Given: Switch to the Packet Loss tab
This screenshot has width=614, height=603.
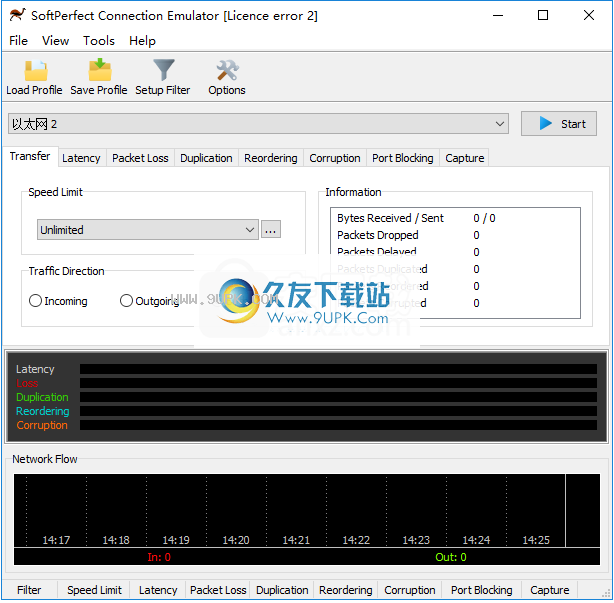Looking at the screenshot, I should point(140,158).
